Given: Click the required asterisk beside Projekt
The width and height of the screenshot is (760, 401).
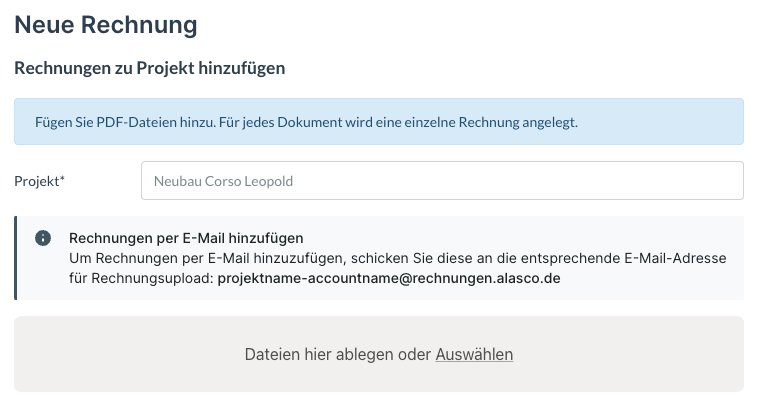Looking at the screenshot, I should [62, 179].
